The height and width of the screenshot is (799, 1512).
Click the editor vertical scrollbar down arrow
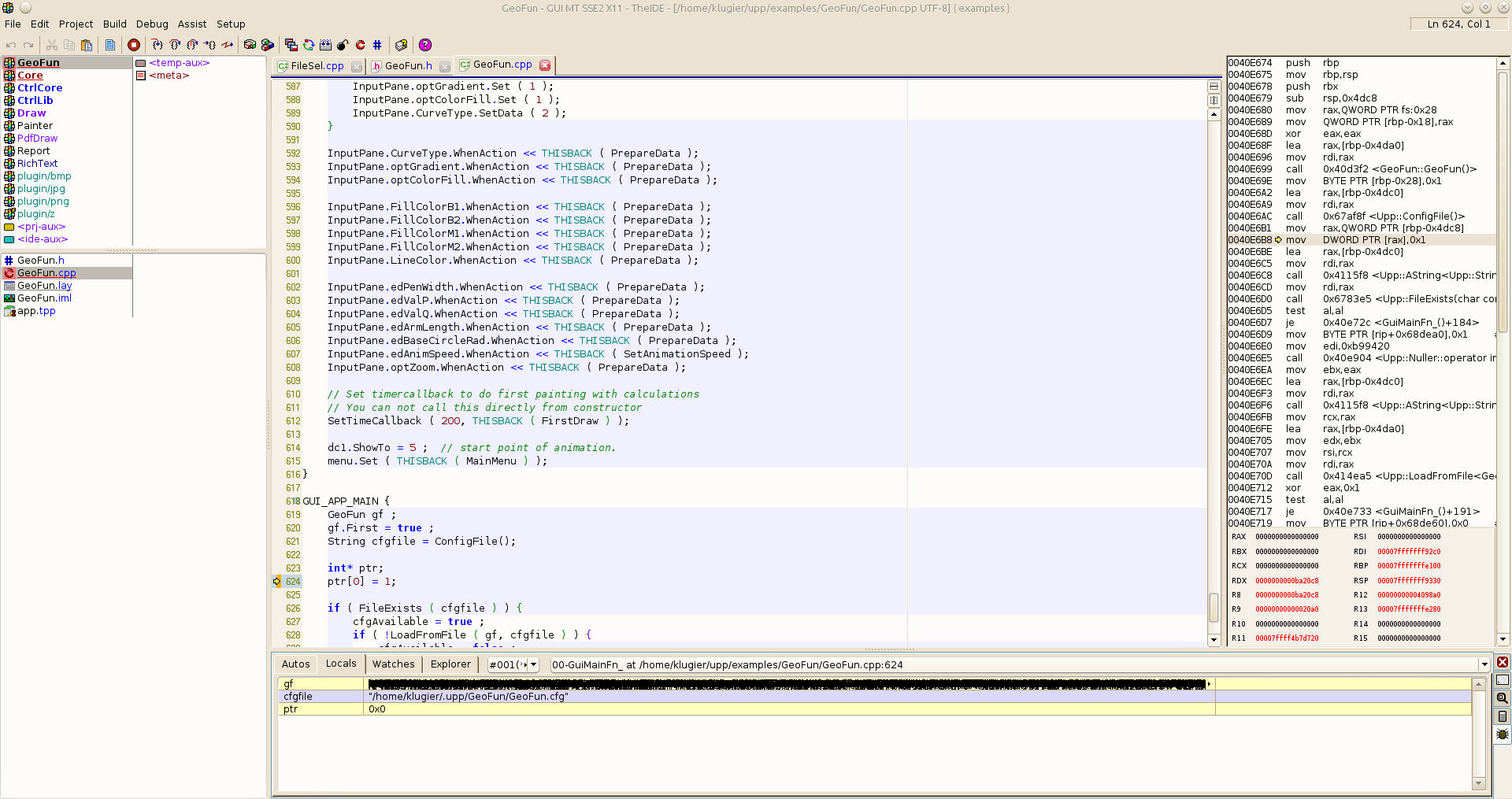[x=1214, y=640]
